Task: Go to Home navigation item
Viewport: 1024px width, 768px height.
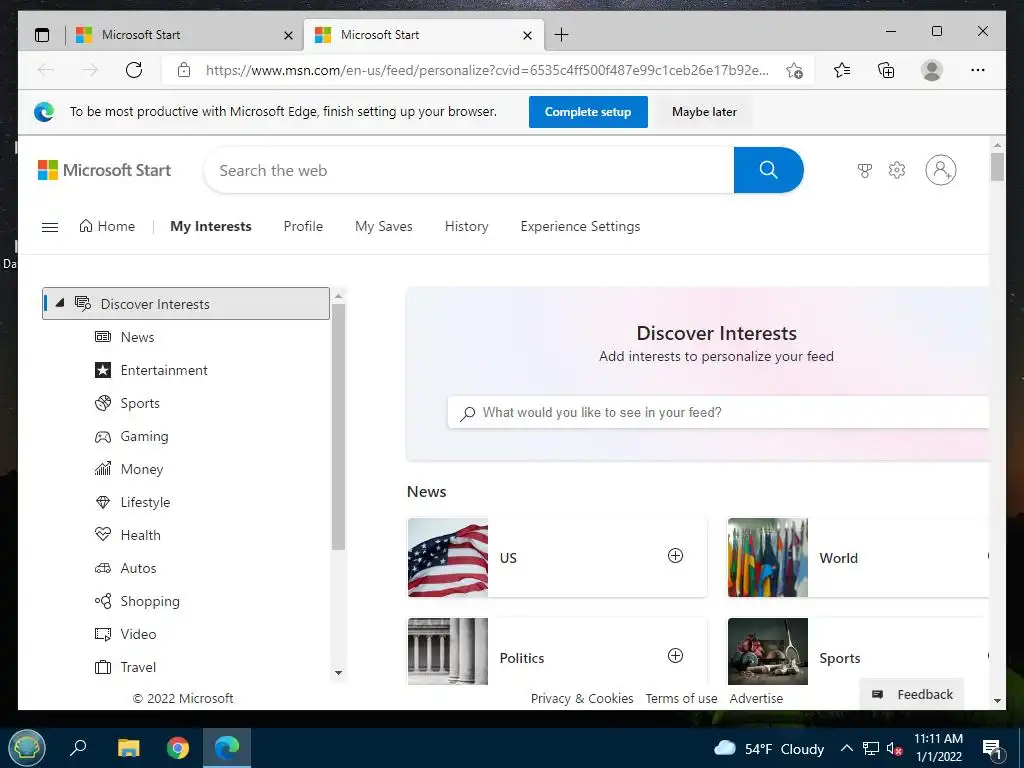Action: (107, 226)
